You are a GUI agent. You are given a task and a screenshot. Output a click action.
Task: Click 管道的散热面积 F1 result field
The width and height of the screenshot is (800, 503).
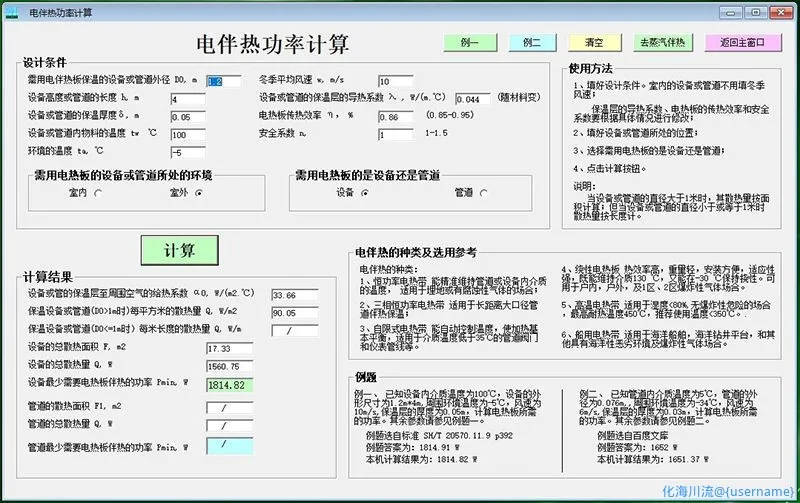coord(230,408)
